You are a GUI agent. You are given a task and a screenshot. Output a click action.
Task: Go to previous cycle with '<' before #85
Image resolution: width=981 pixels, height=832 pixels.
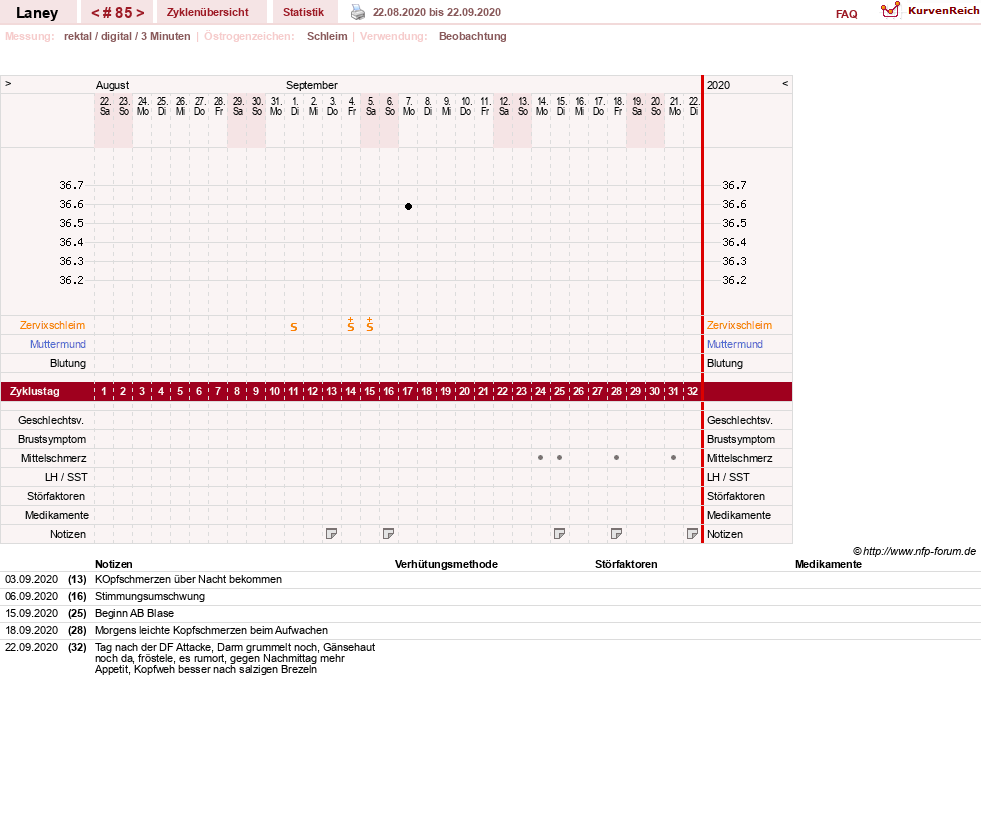pyautogui.click(x=95, y=13)
